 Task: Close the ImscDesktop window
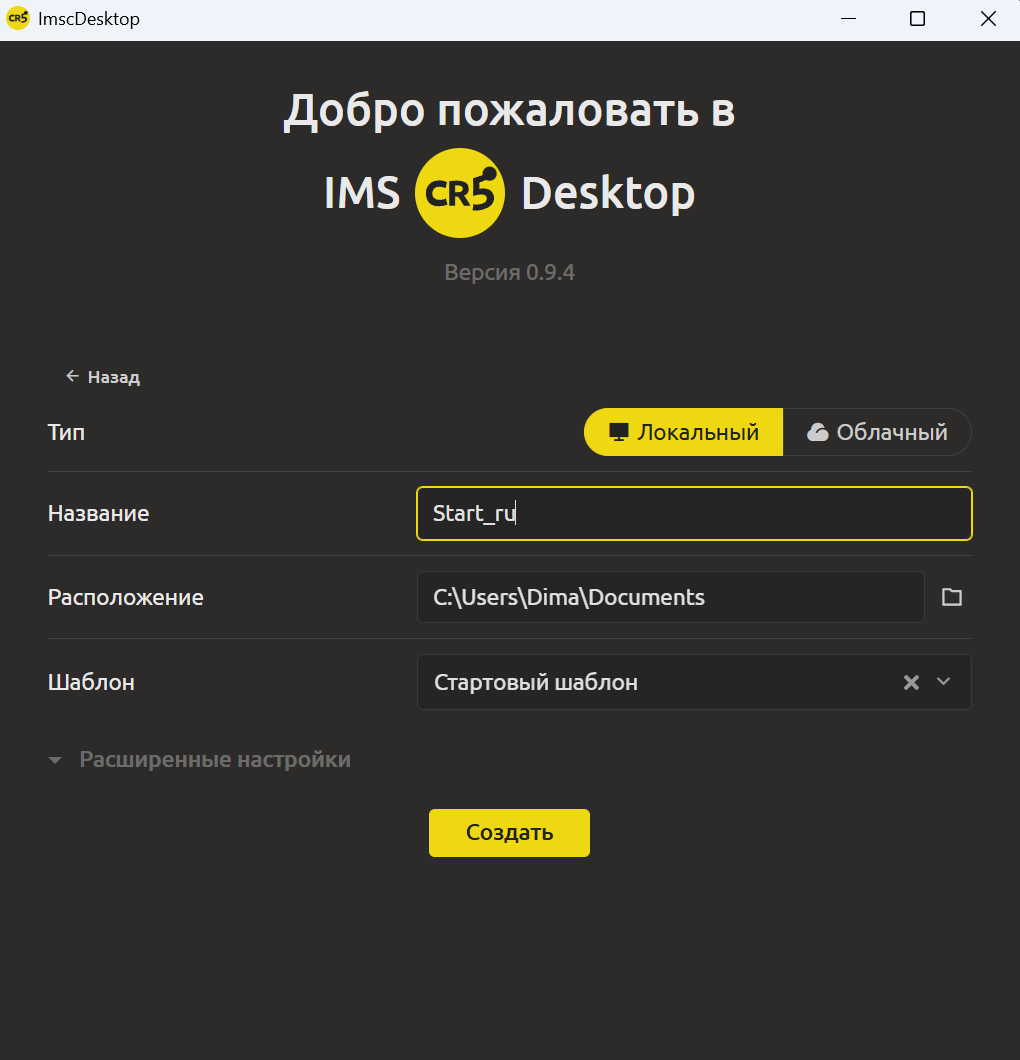[988, 19]
